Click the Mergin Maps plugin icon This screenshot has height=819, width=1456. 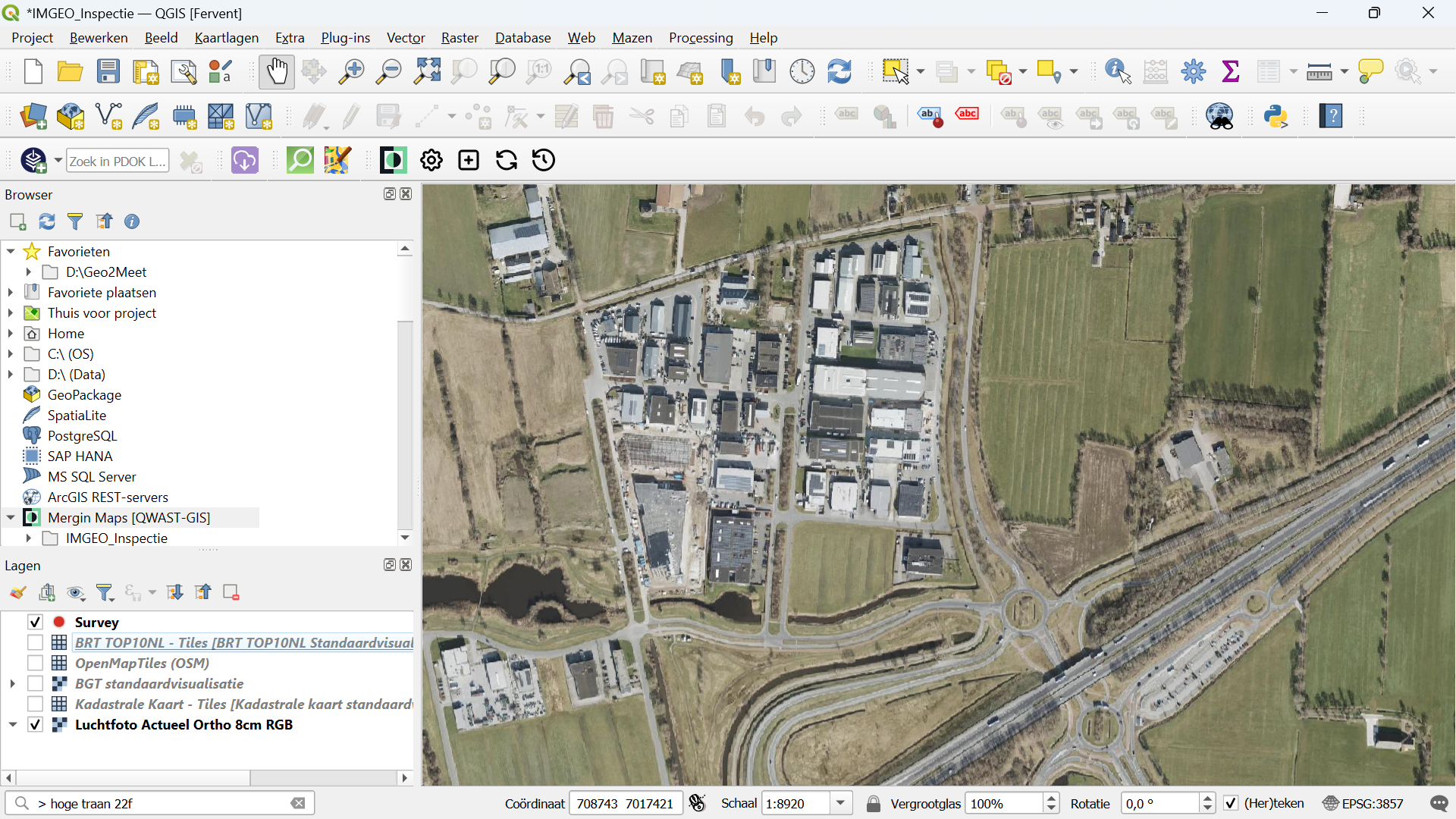click(393, 161)
